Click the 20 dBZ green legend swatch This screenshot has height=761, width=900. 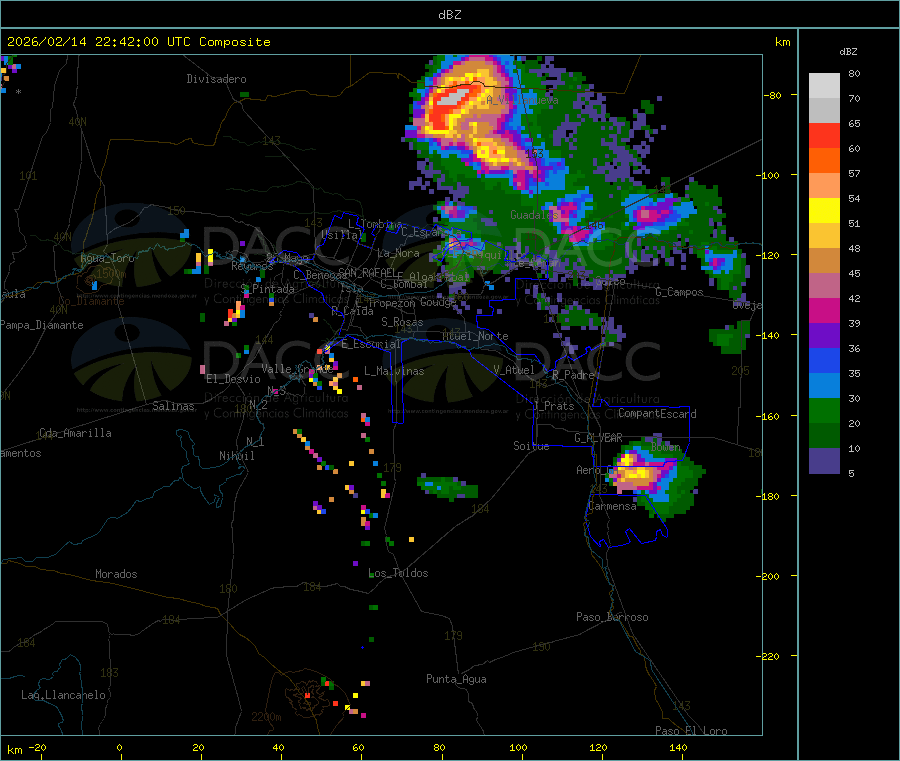(824, 410)
